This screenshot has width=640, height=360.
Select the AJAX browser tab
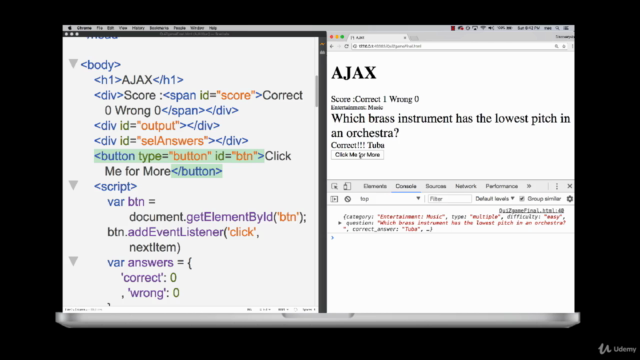click(378, 38)
